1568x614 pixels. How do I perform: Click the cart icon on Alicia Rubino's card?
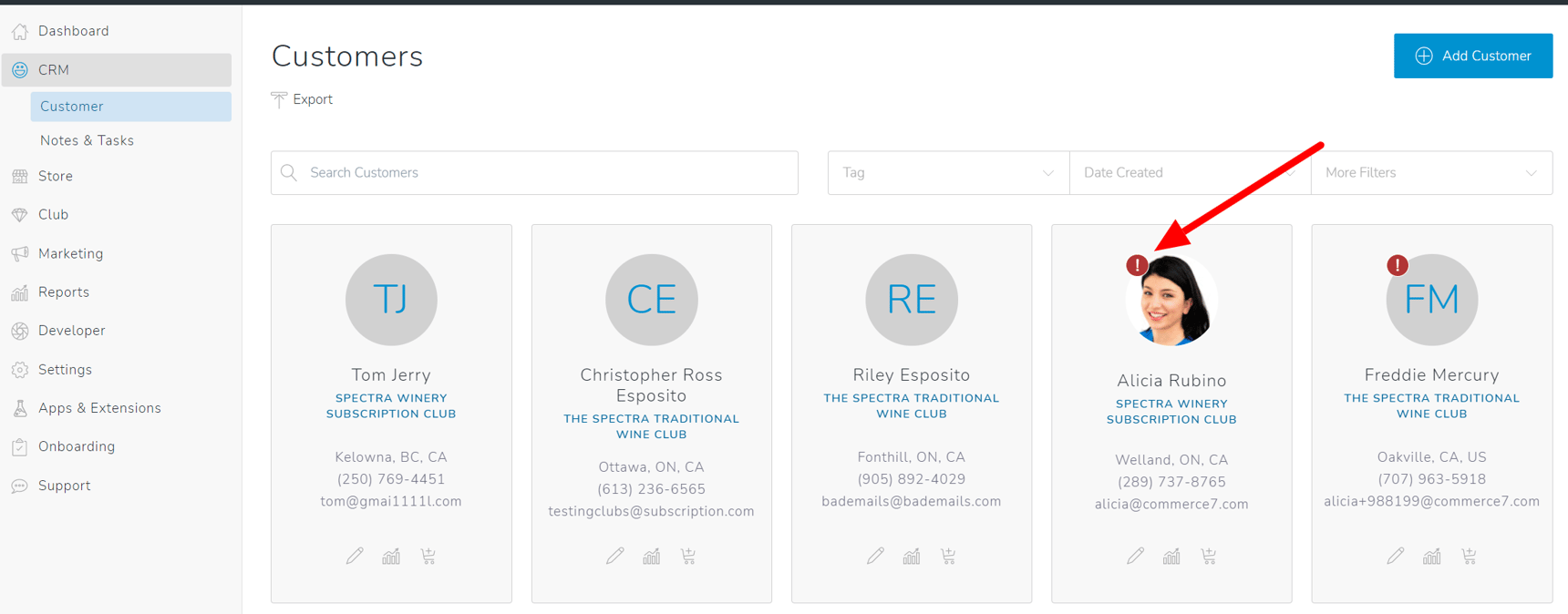1208,556
